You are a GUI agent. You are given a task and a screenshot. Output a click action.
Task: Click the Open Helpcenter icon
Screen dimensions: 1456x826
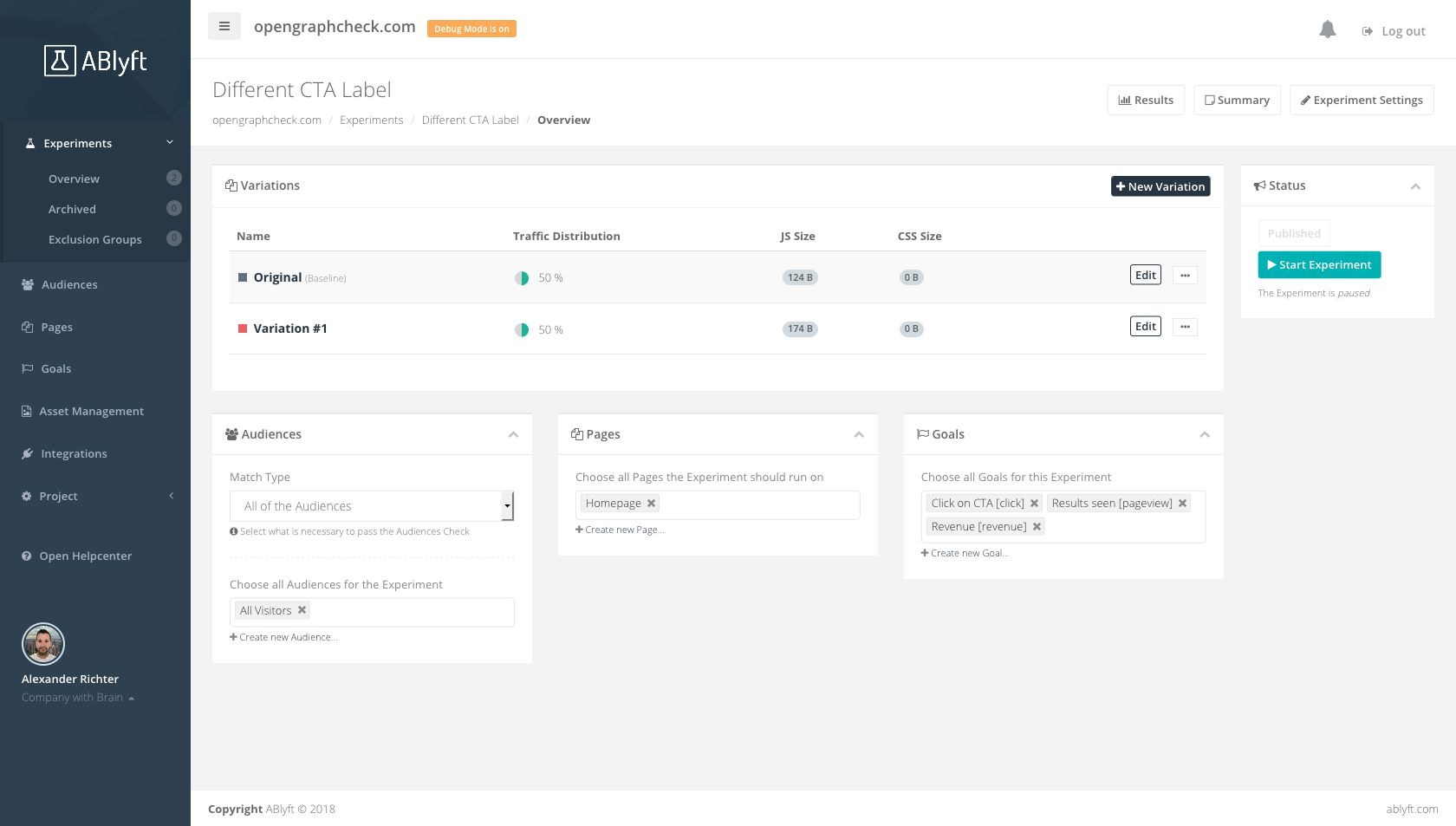[x=26, y=556]
